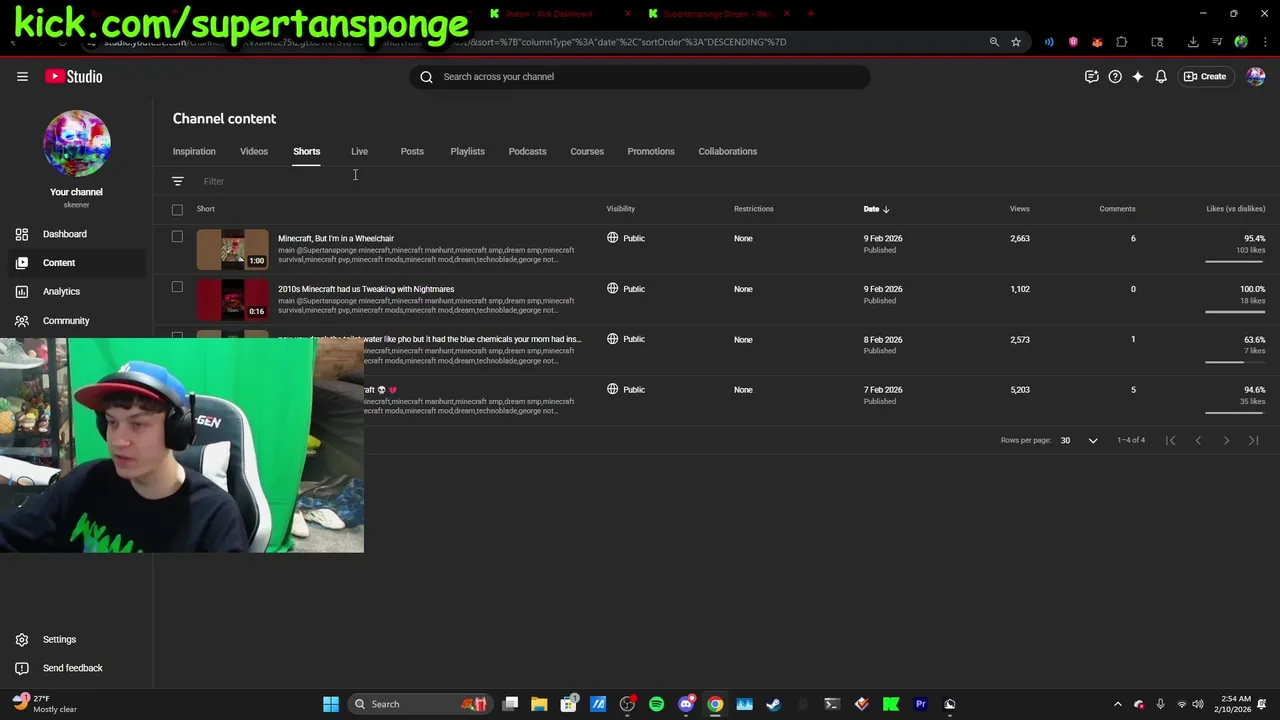Click the Views column header
Image resolution: width=1280 pixels, height=720 pixels.
(1019, 209)
